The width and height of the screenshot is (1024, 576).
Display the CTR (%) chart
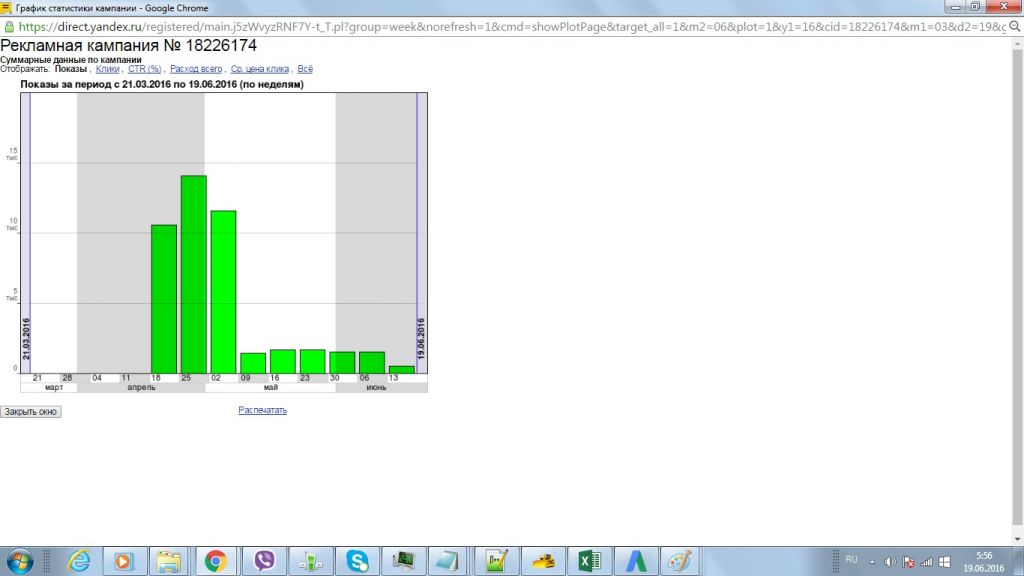coord(144,69)
